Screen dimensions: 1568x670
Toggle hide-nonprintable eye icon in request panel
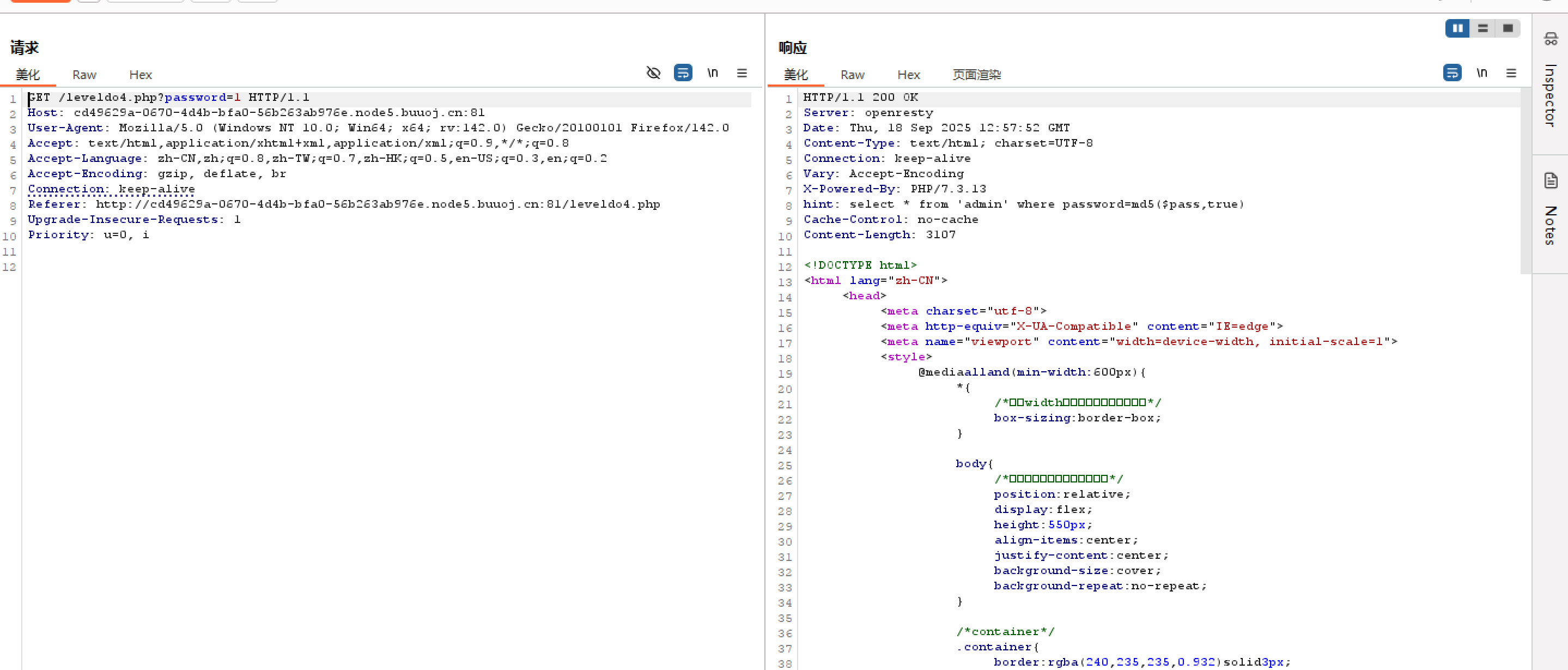pos(653,73)
